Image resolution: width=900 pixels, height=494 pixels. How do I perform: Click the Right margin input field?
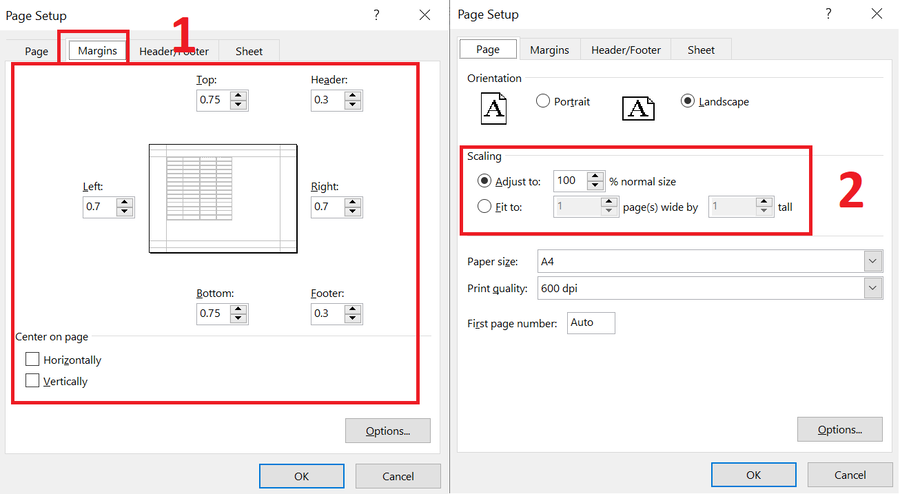click(328, 207)
